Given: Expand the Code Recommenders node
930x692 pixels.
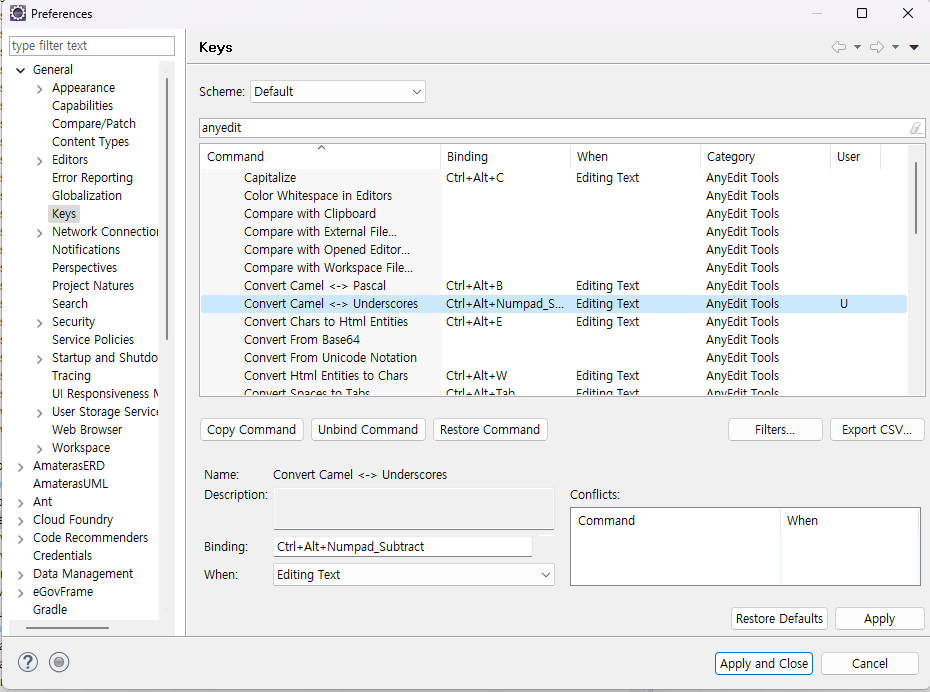Looking at the screenshot, I should coord(20,539).
